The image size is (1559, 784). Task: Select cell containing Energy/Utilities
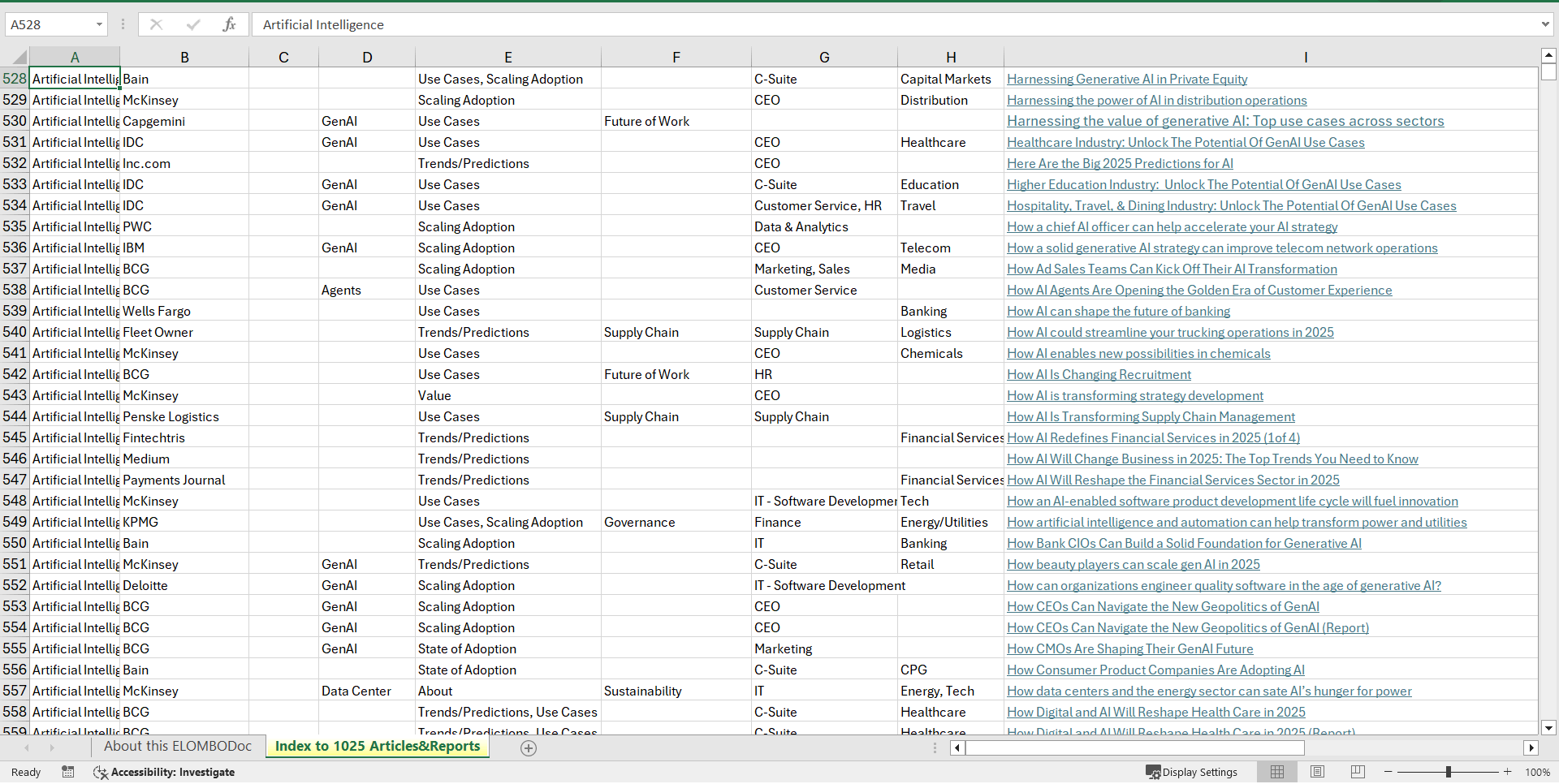951,522
